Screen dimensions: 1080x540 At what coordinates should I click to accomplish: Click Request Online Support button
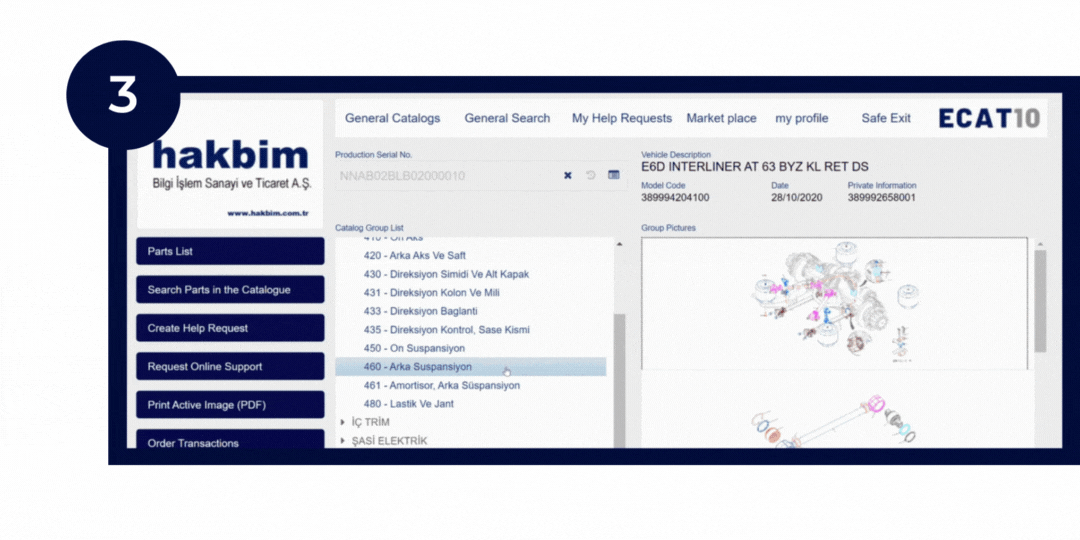click(230, 366)
